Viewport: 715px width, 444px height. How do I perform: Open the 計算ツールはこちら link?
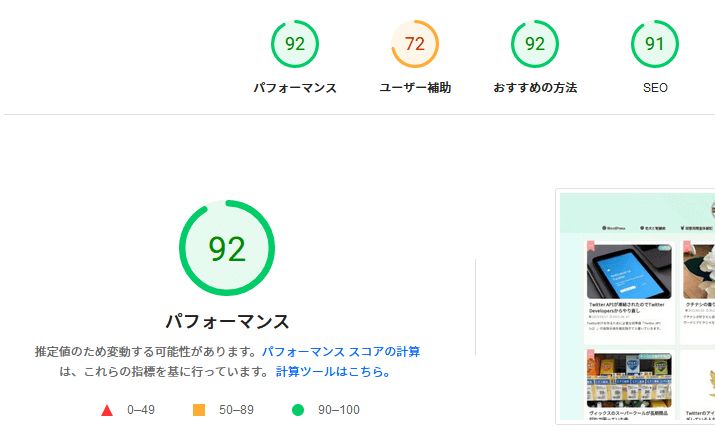(332, 372)
